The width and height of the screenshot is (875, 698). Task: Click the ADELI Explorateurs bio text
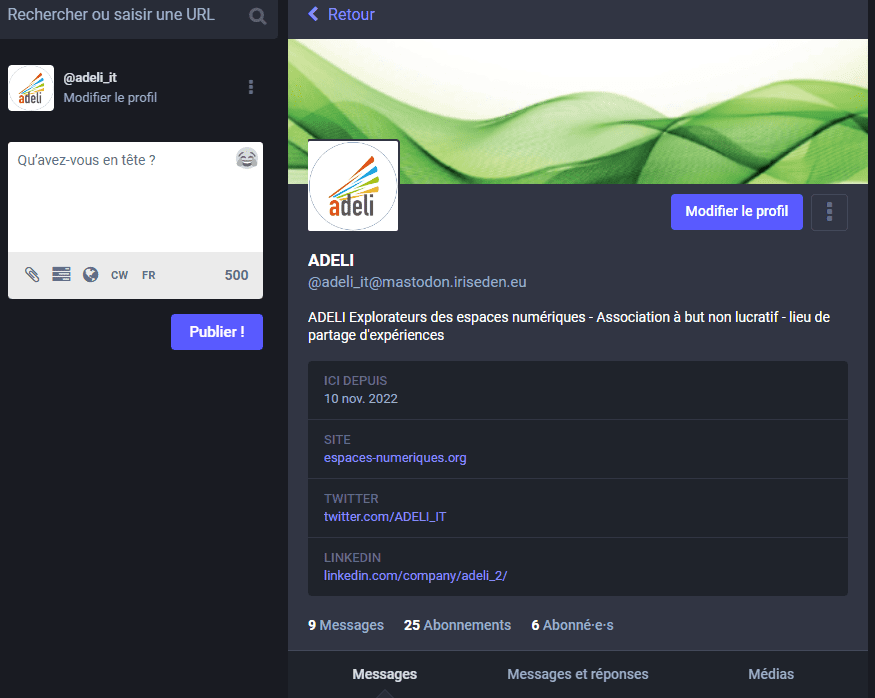[569, 326]
